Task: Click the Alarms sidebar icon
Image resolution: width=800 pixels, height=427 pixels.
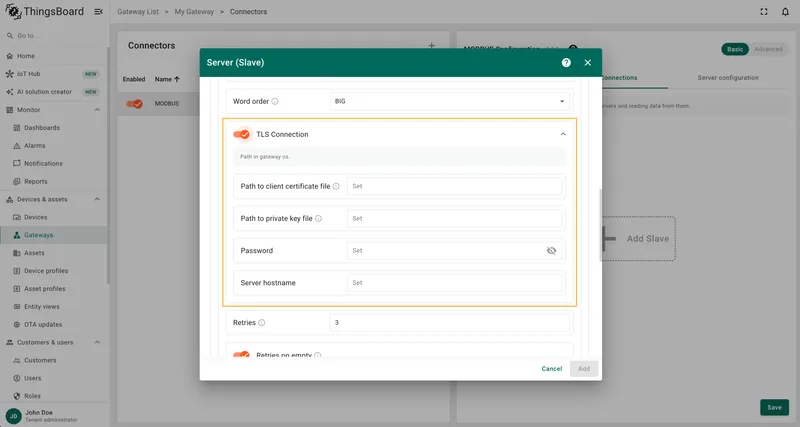Action: coord(17,145)
